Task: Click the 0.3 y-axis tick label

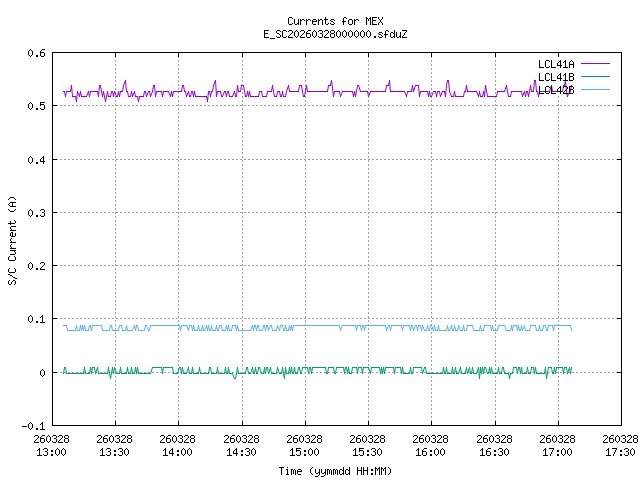Action: (34, 213)
